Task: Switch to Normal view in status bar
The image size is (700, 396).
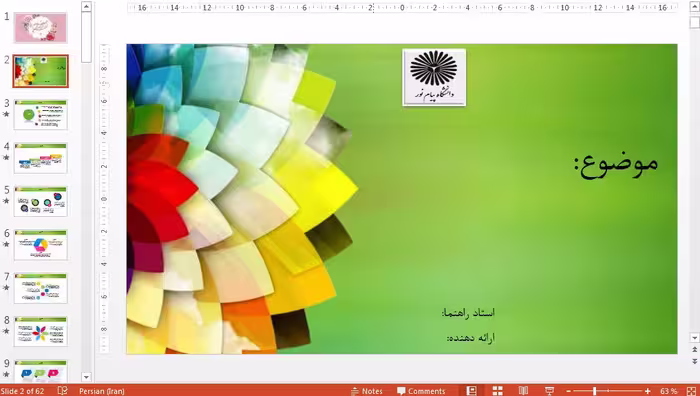Action: [x=471, y=391]
